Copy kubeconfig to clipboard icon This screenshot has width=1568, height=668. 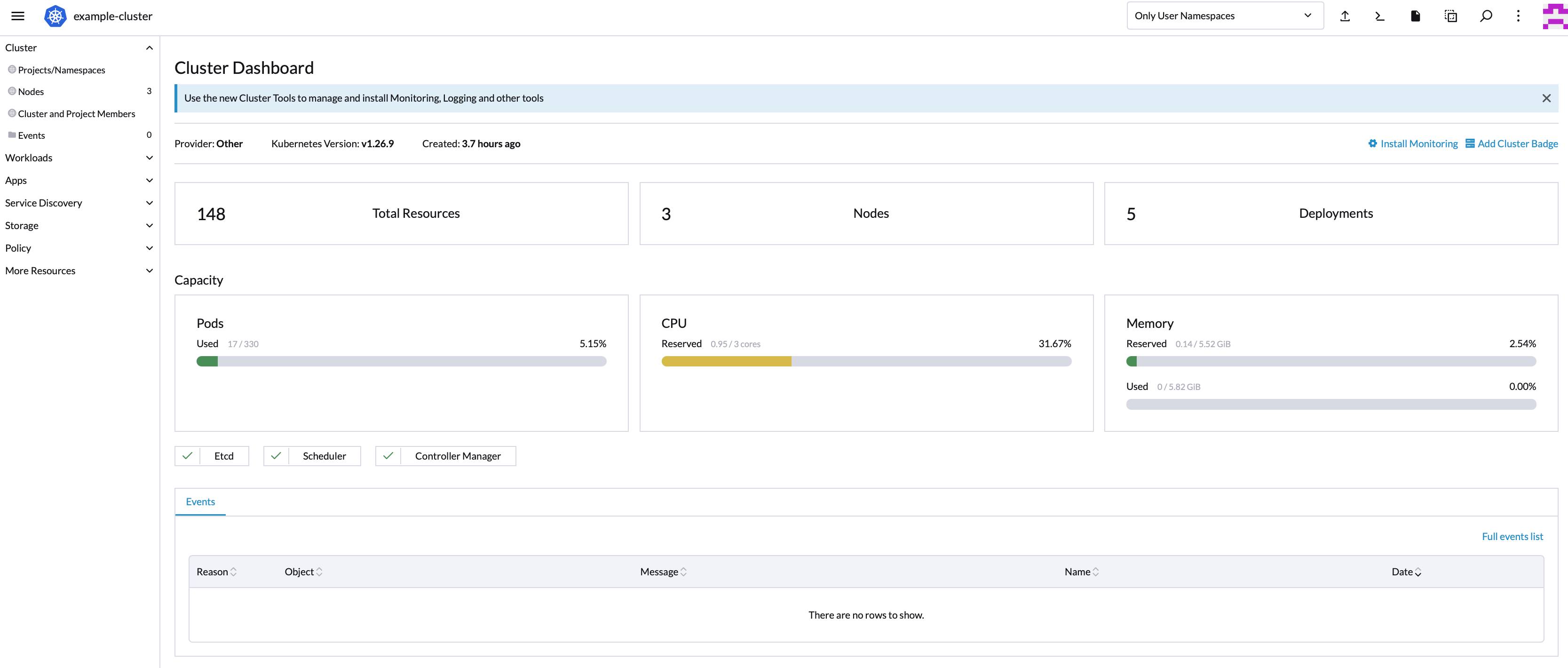tap(1450, 16)
